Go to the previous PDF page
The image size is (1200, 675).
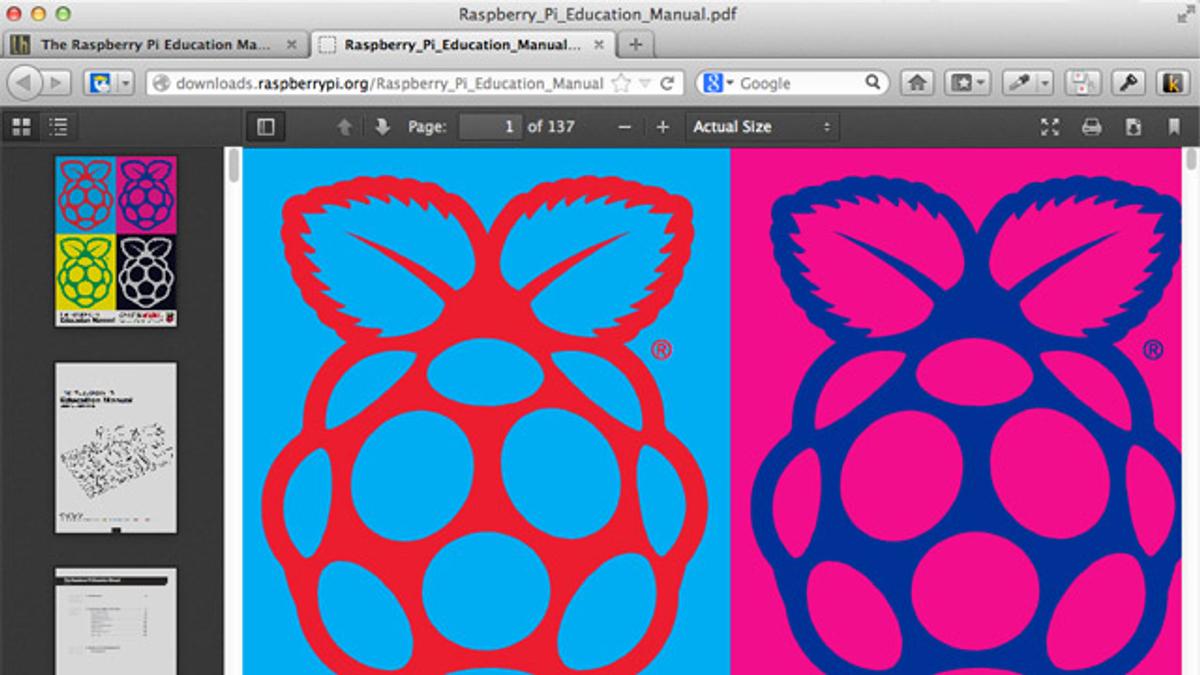pos(345,127)
